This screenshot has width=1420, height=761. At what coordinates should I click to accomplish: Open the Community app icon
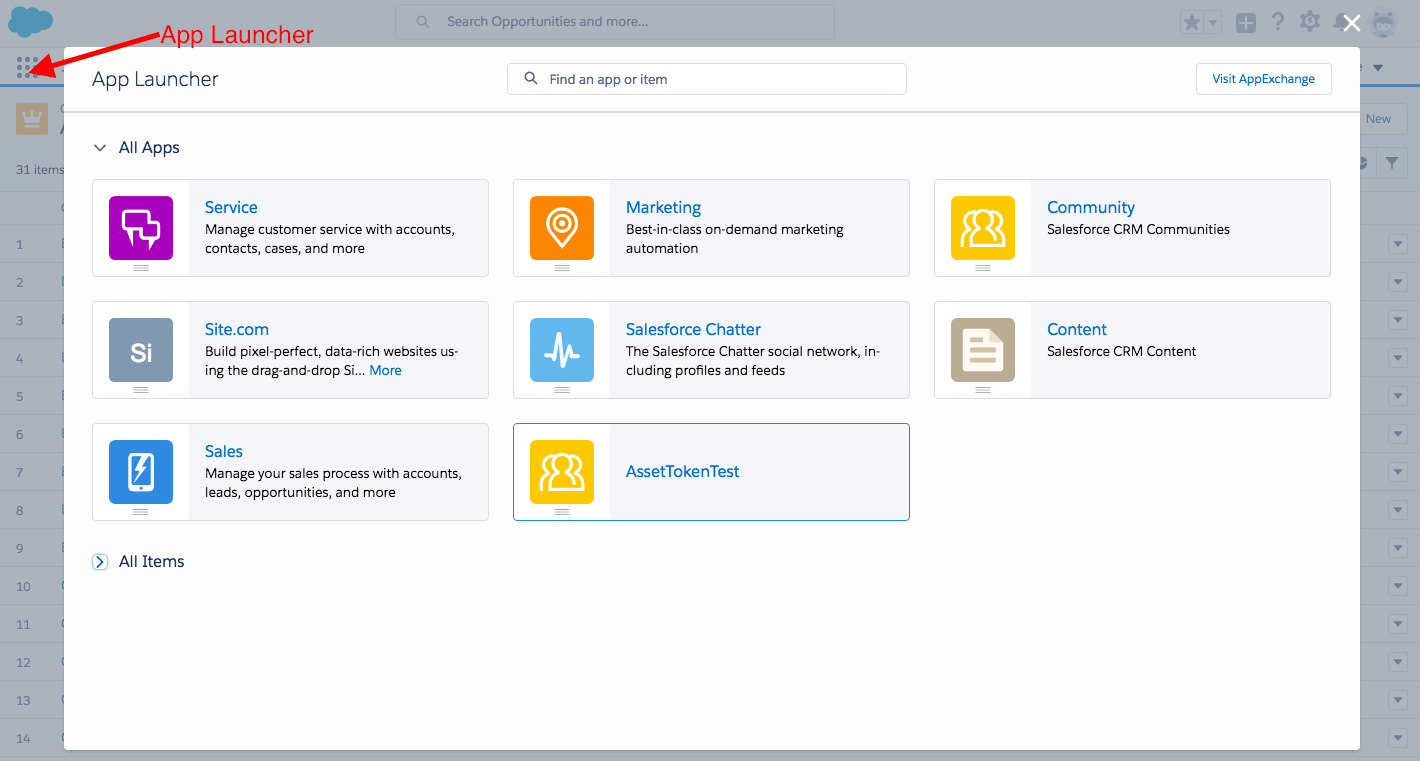point(983,228)
